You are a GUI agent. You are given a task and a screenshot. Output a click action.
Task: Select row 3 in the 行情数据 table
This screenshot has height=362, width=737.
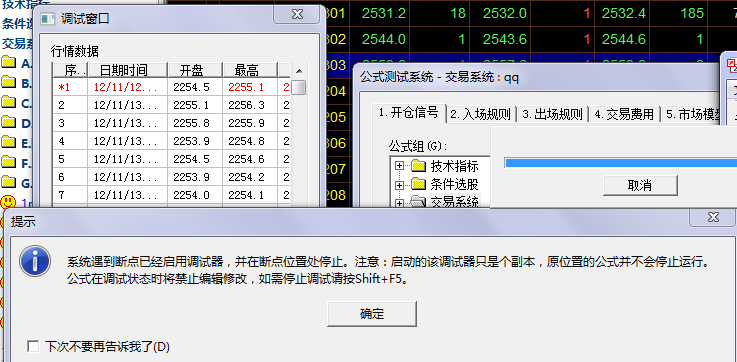pos(171,123)
